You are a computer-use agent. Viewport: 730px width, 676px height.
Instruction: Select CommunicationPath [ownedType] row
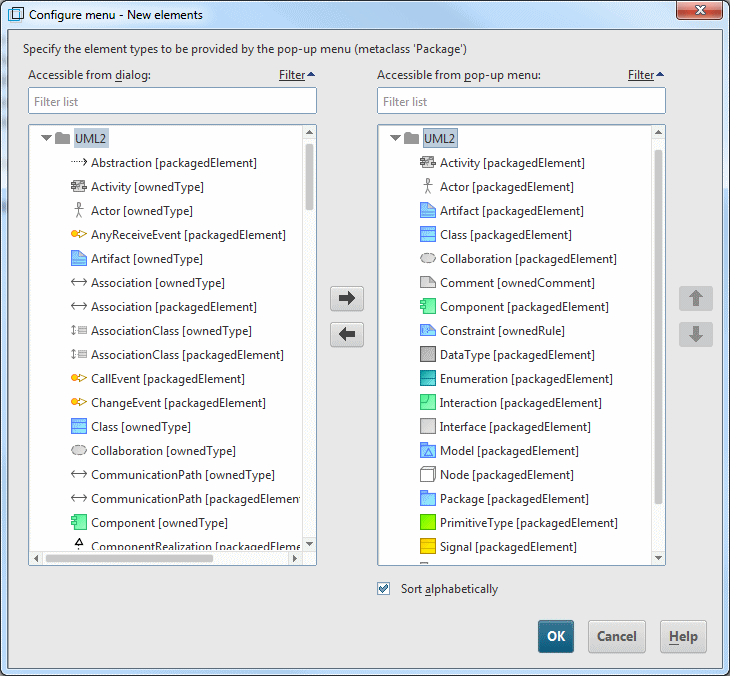(x=183, y=475)
